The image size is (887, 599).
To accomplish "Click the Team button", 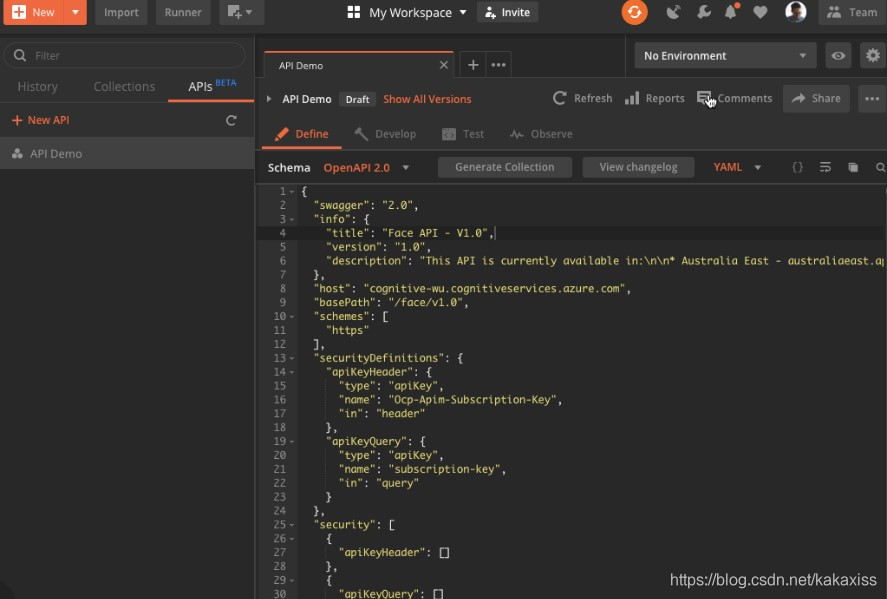I will (x=852, y=12).
